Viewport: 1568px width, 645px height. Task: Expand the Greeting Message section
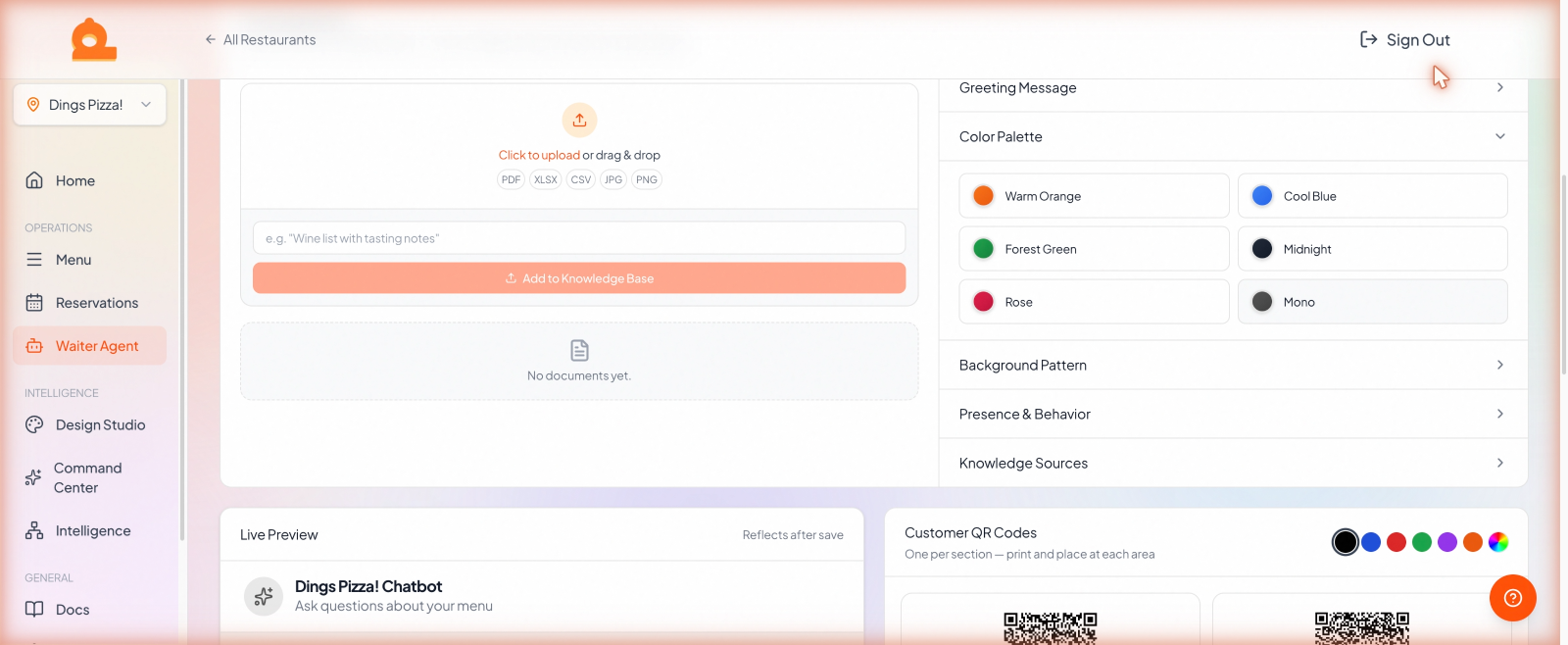(1233, 88)
